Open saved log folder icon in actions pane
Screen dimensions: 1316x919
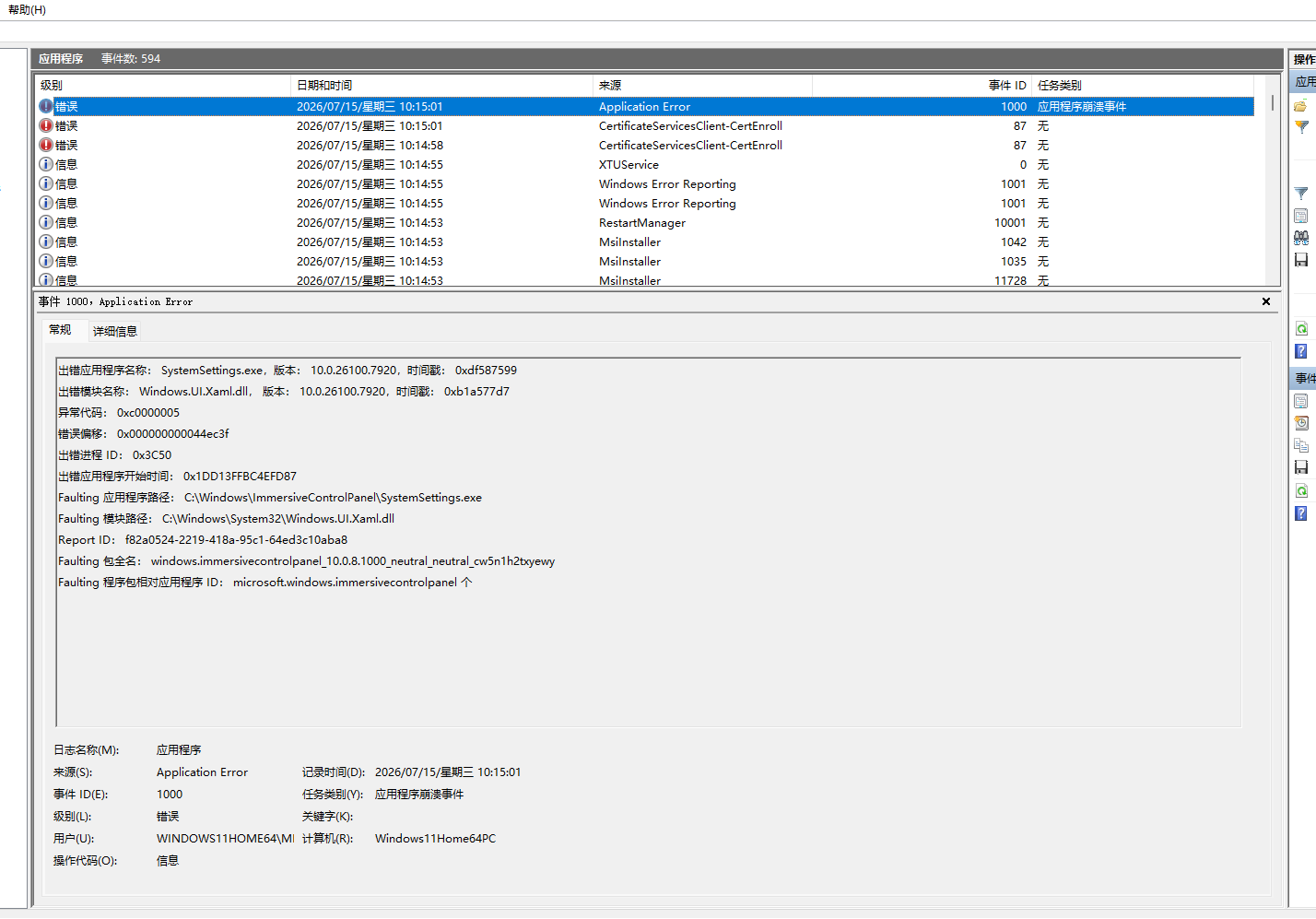pyautogui.click(x=1300, y=106)
